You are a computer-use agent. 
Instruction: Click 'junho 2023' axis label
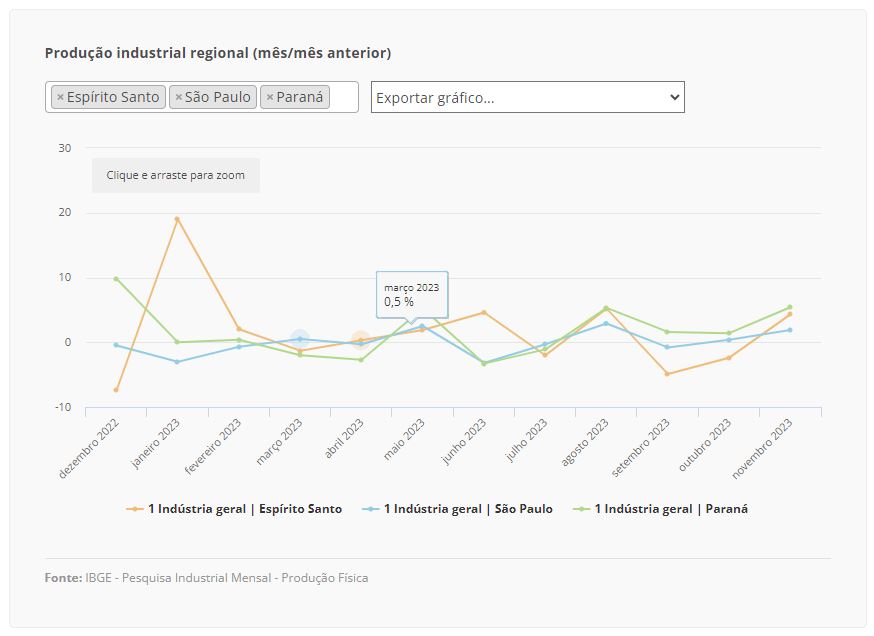(464, 442)
